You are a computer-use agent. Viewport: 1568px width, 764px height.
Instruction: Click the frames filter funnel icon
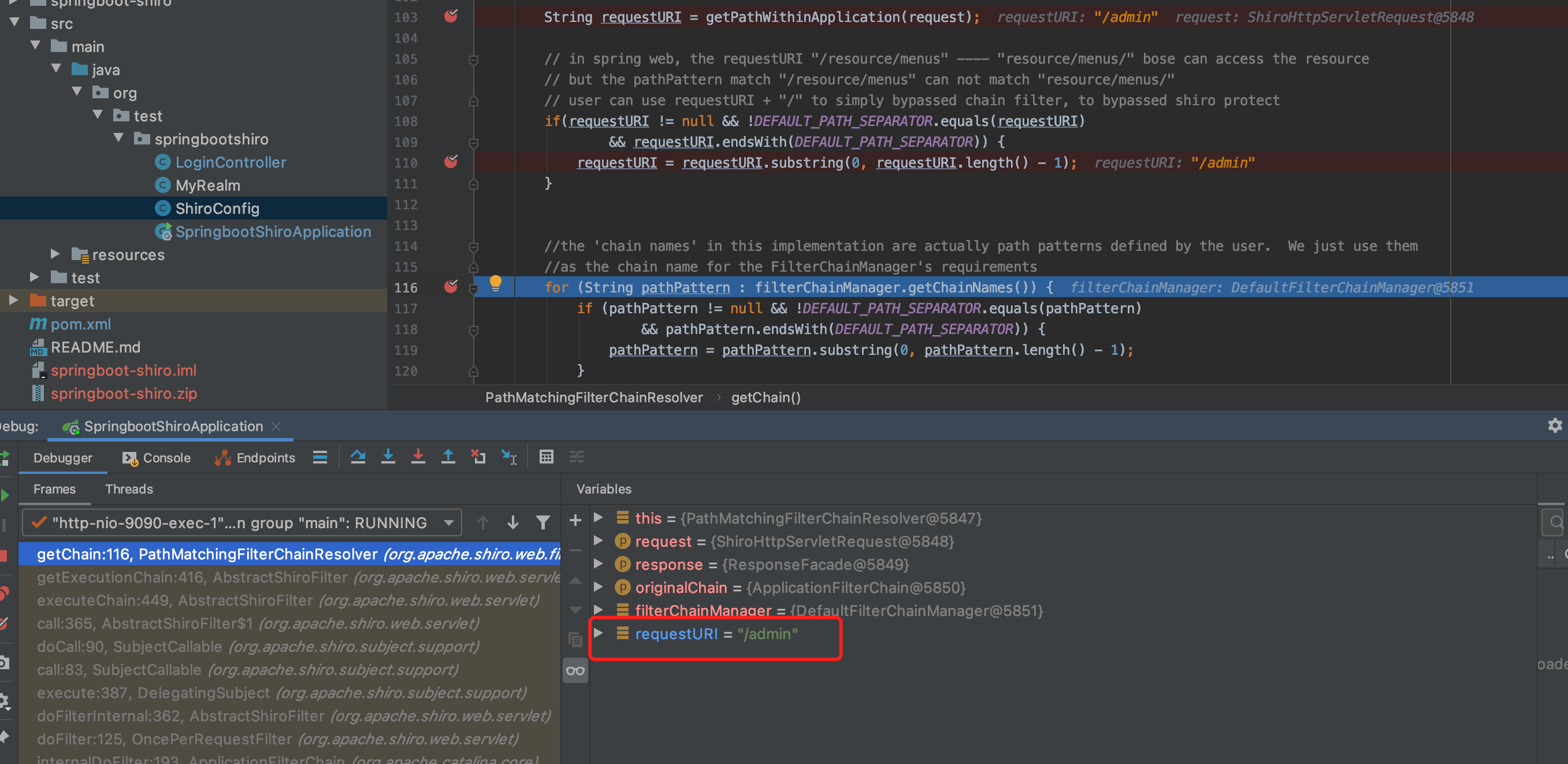pos(543,522)
